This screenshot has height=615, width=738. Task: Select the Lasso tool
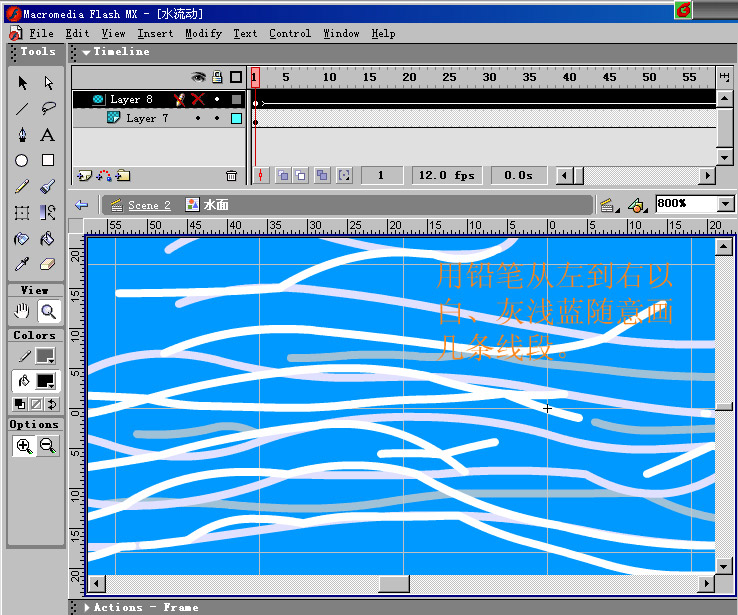click(x=48, y=109)
